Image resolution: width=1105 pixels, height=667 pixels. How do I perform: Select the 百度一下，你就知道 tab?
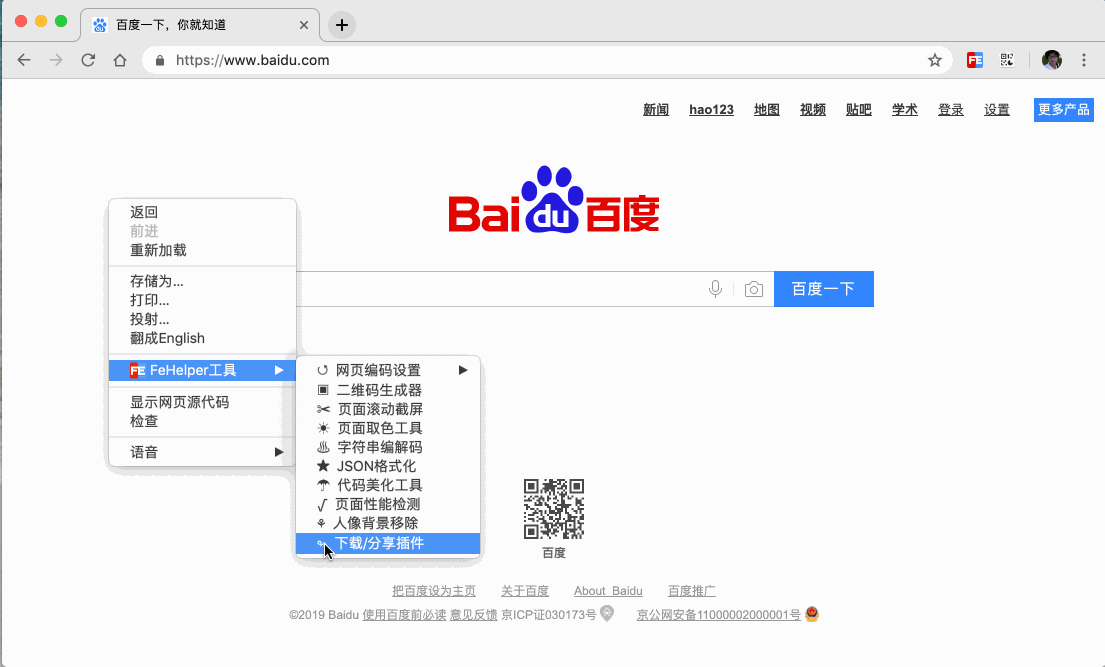(x=200, y=25)
